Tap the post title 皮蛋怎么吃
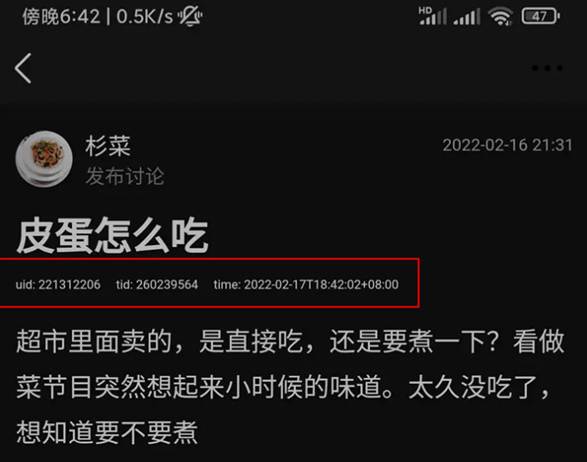Image resolution: width=587 pixels, height=462 pixels. click(x=112, y=235)
